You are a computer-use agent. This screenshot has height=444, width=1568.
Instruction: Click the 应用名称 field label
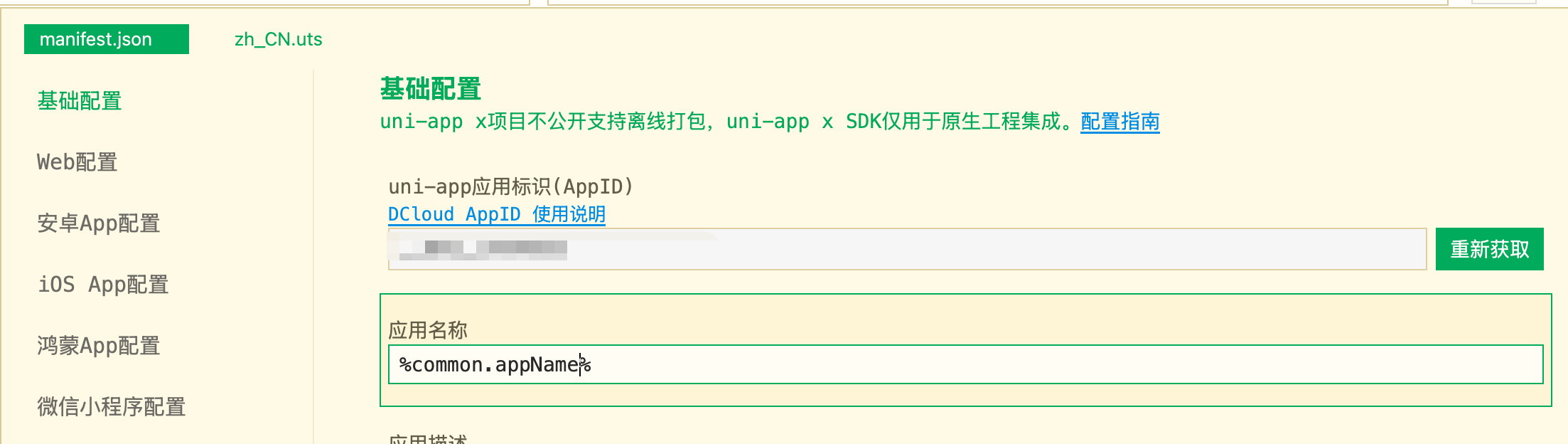[428, 330]
